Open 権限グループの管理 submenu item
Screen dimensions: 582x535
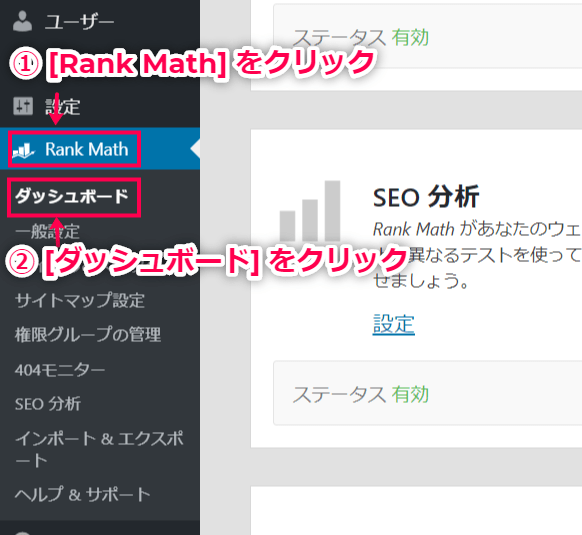[88, 334]
